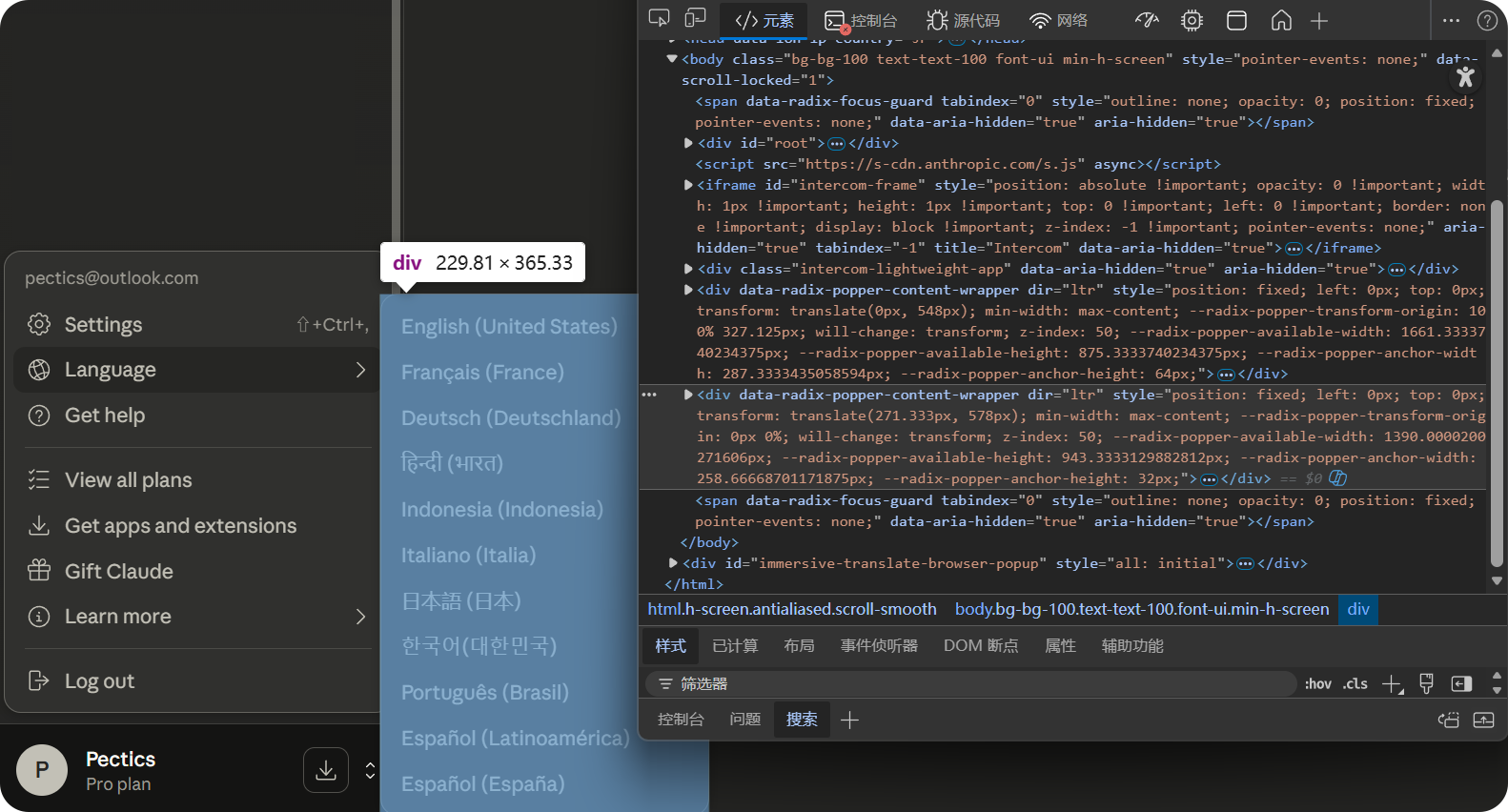Click the gift icon beside Gift Claude
Image resolution: width=1508 pixels, height=812 pixels.
pos(39,571)
